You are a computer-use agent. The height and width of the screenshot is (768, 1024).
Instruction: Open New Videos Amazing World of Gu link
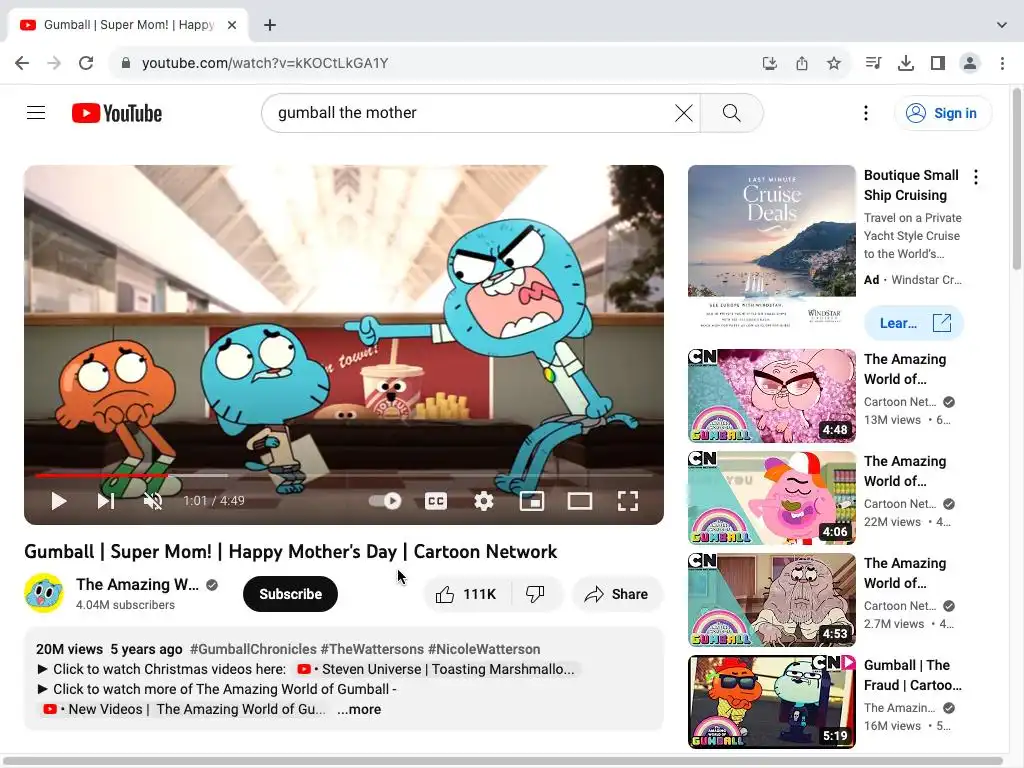coord(184,709)
